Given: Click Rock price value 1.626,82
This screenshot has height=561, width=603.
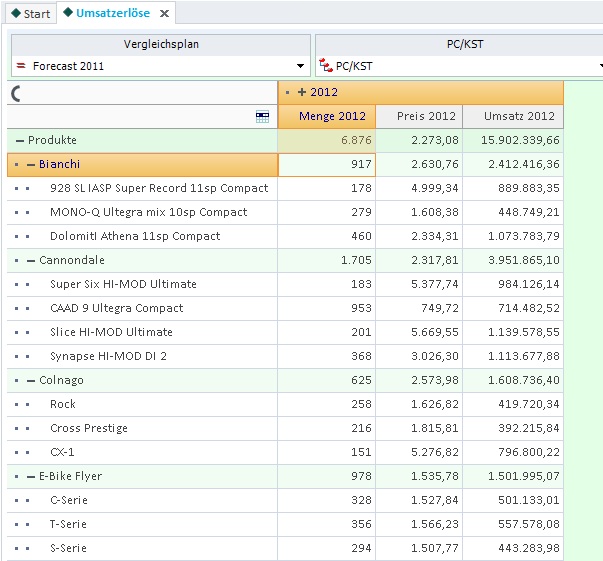Looking at the screenshot, I should 419,404.
